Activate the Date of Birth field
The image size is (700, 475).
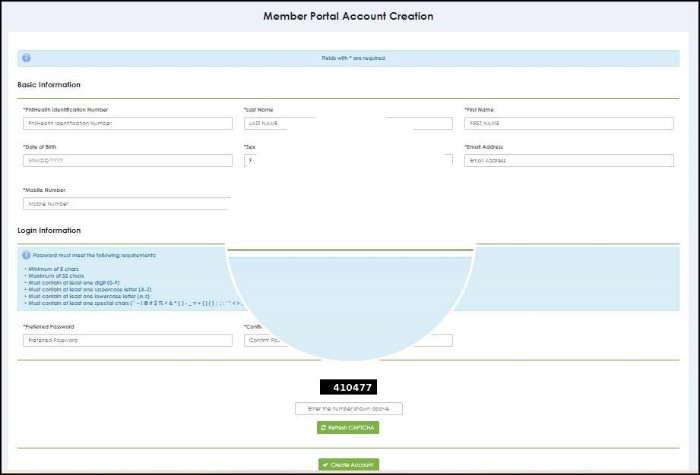[128, 160]
